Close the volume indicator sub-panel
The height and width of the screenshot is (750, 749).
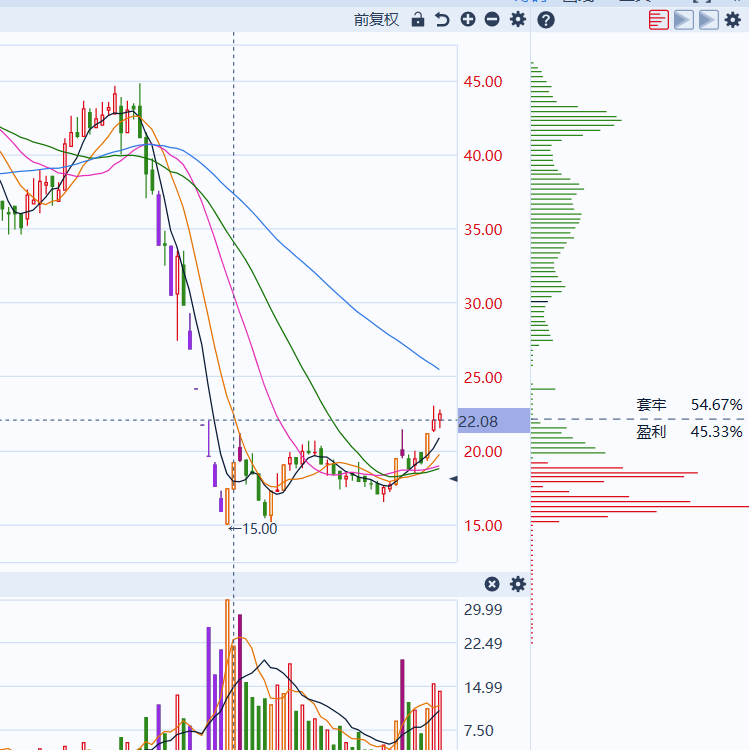[x=492, y=584]
